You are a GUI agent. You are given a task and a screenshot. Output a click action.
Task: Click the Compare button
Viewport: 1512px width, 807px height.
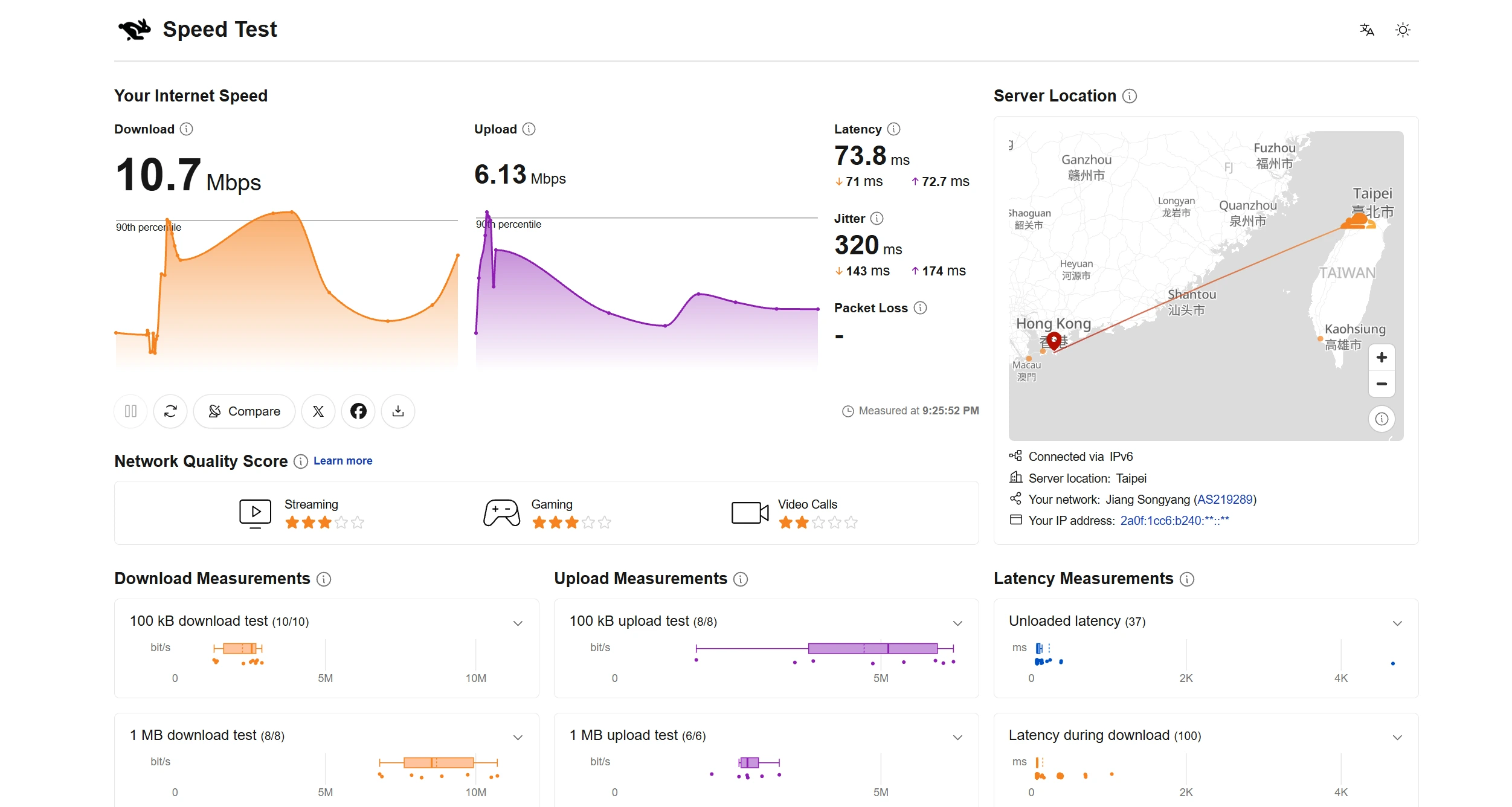244,411
